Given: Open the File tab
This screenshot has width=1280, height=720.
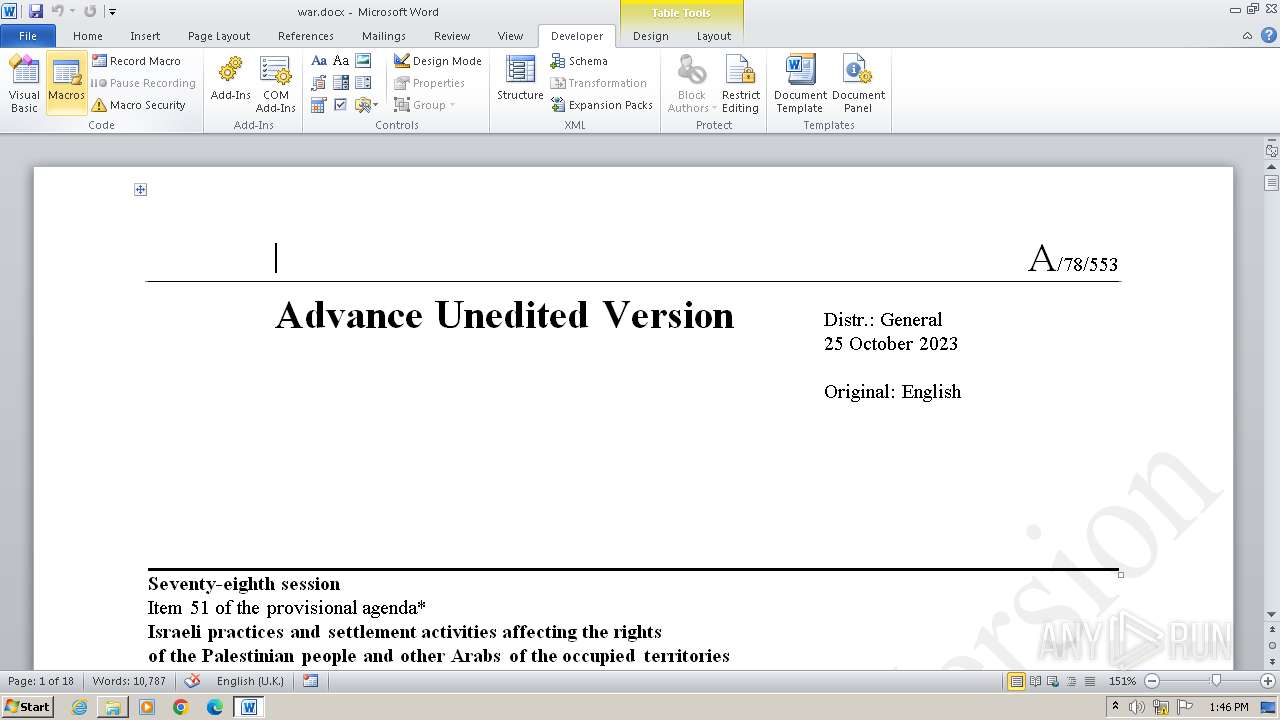Looking at the screenshot, I should pos(28,36).
